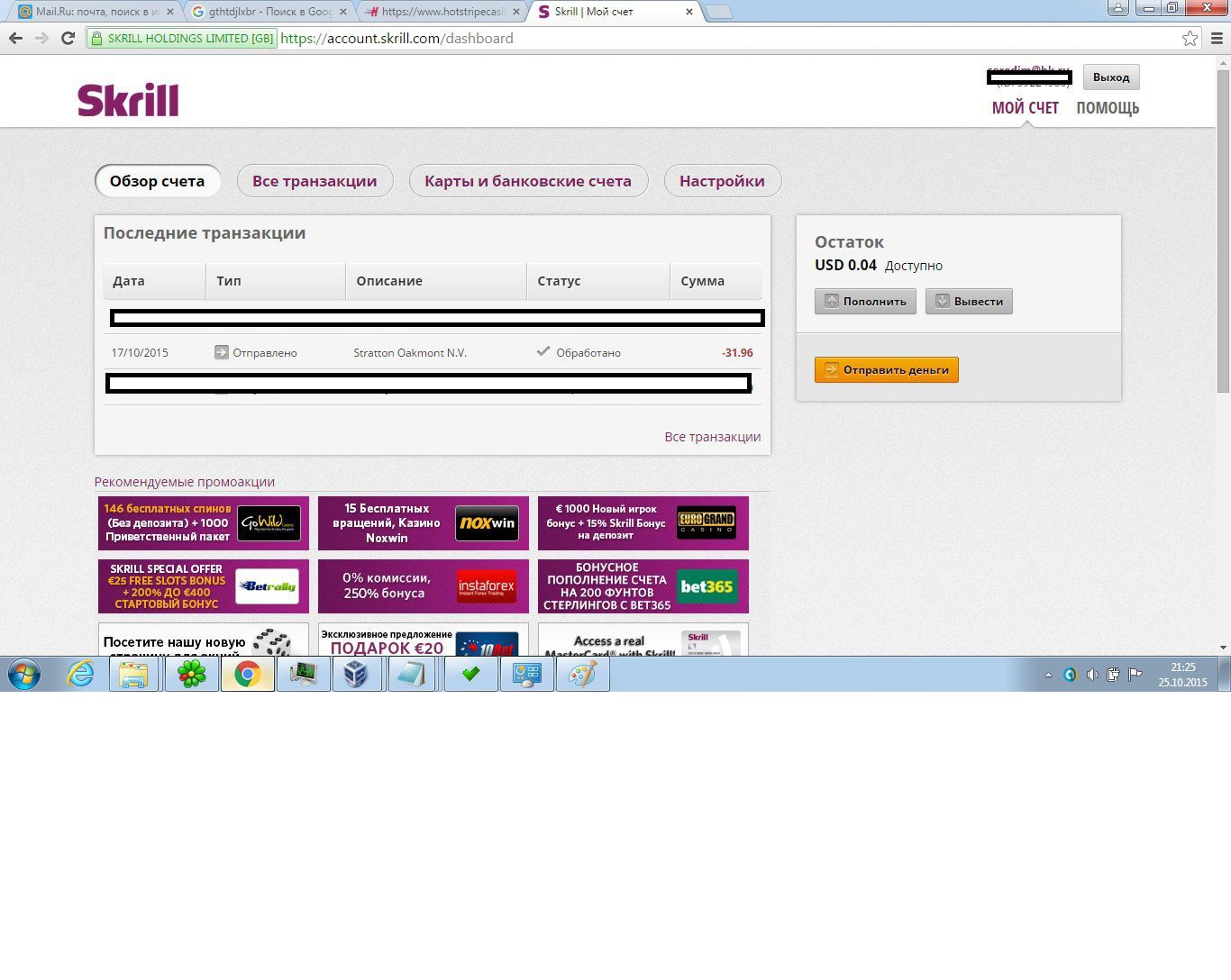Go back using the browser back arrow

click(15, 39)
